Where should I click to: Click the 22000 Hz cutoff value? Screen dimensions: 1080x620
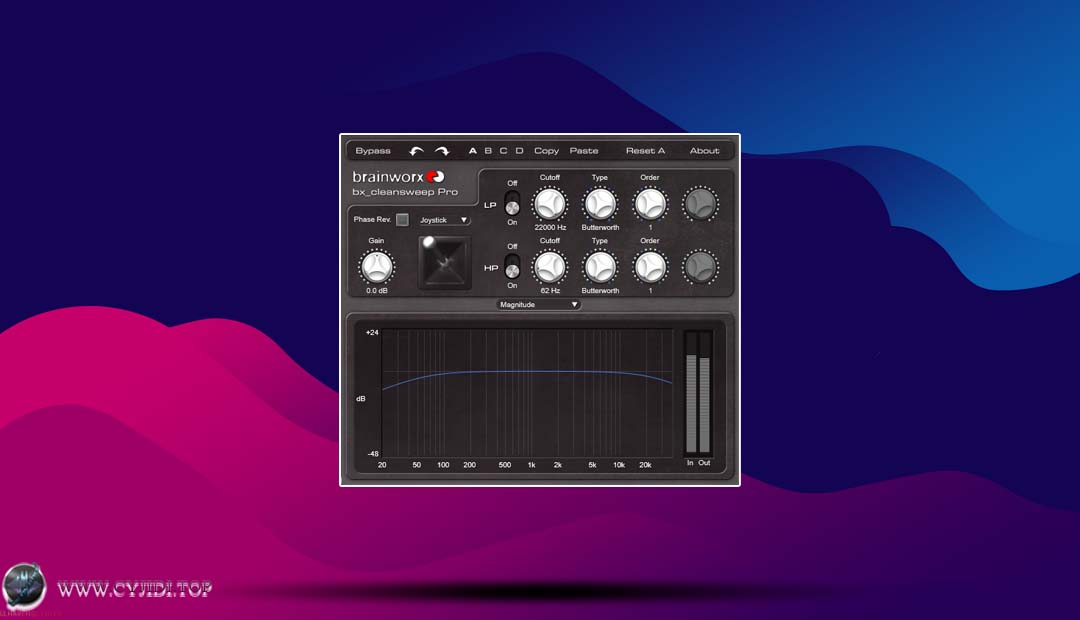550,227
